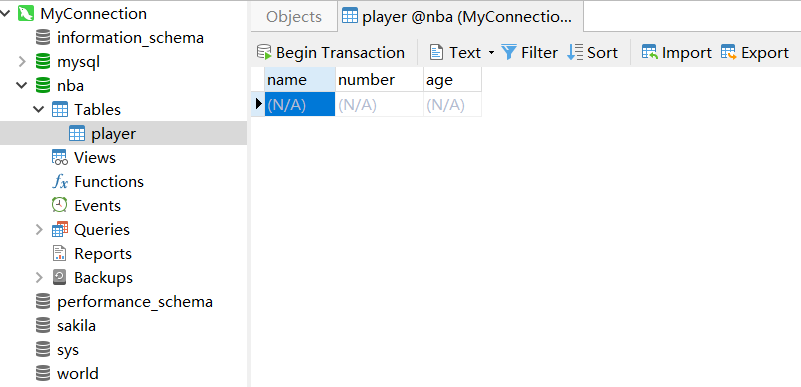Click the information_schema database icon
The height and width of the screenshot is (387, 801).
pos(43,38)
